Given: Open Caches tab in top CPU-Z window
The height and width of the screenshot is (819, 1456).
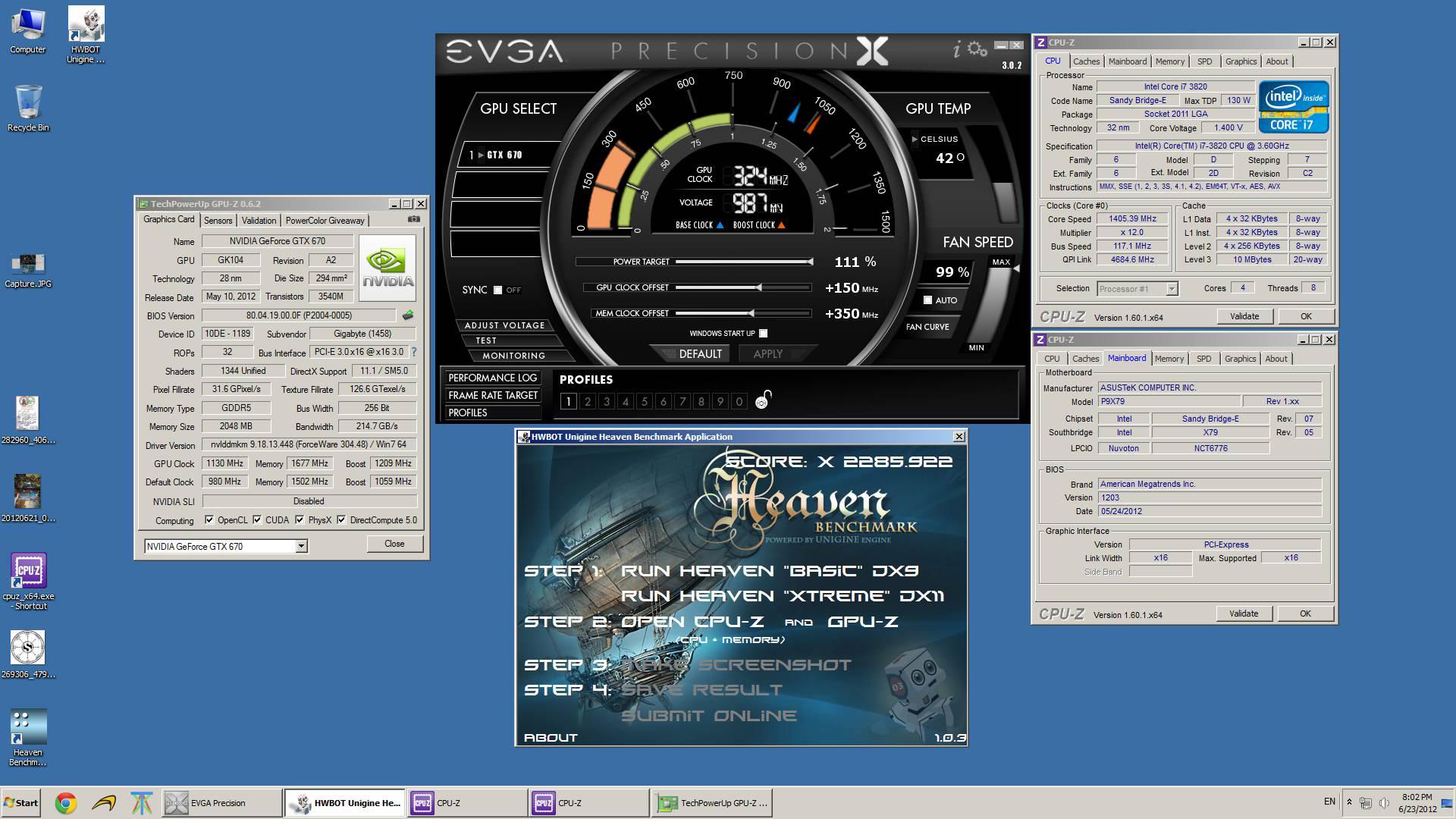Looking at the screenshot, I should tap(1086, 61).
